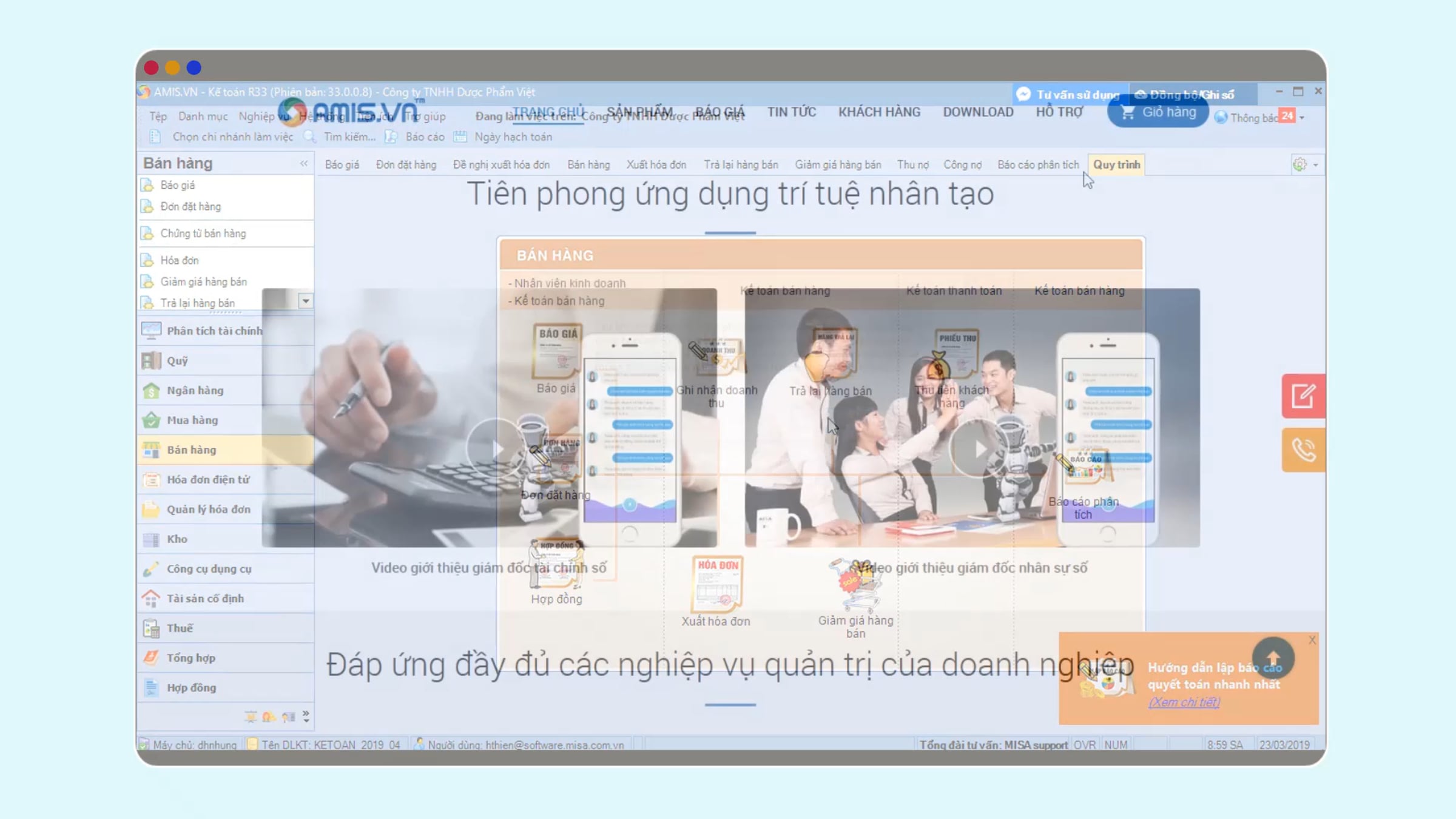Open the Tệp menu
Screen dimensions: 1456x819
(x=158, y=116)
